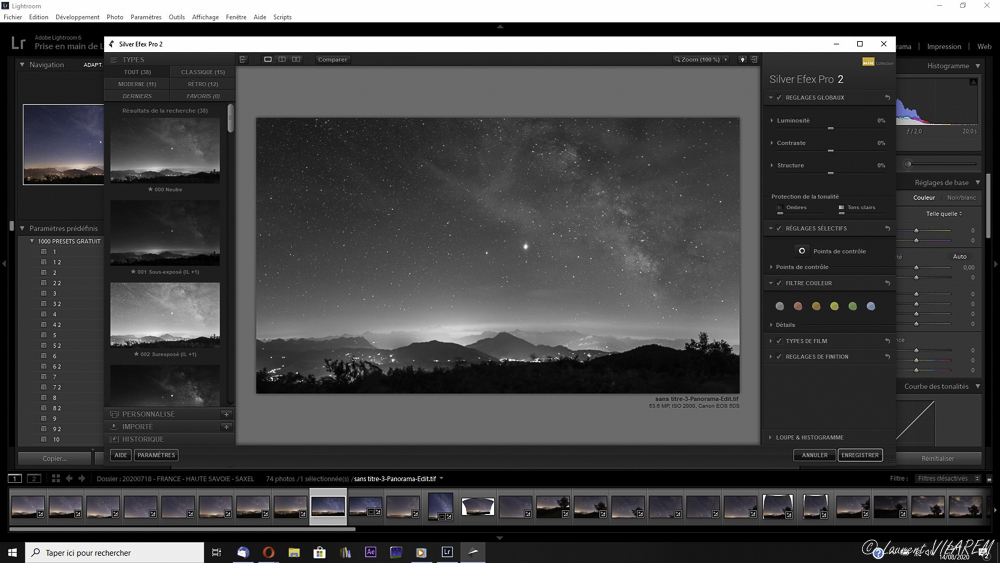The height and width of the screenshot is (563, 1000).
Task: Toggle left presets panel visibility icon
Action: click(243, 60)
